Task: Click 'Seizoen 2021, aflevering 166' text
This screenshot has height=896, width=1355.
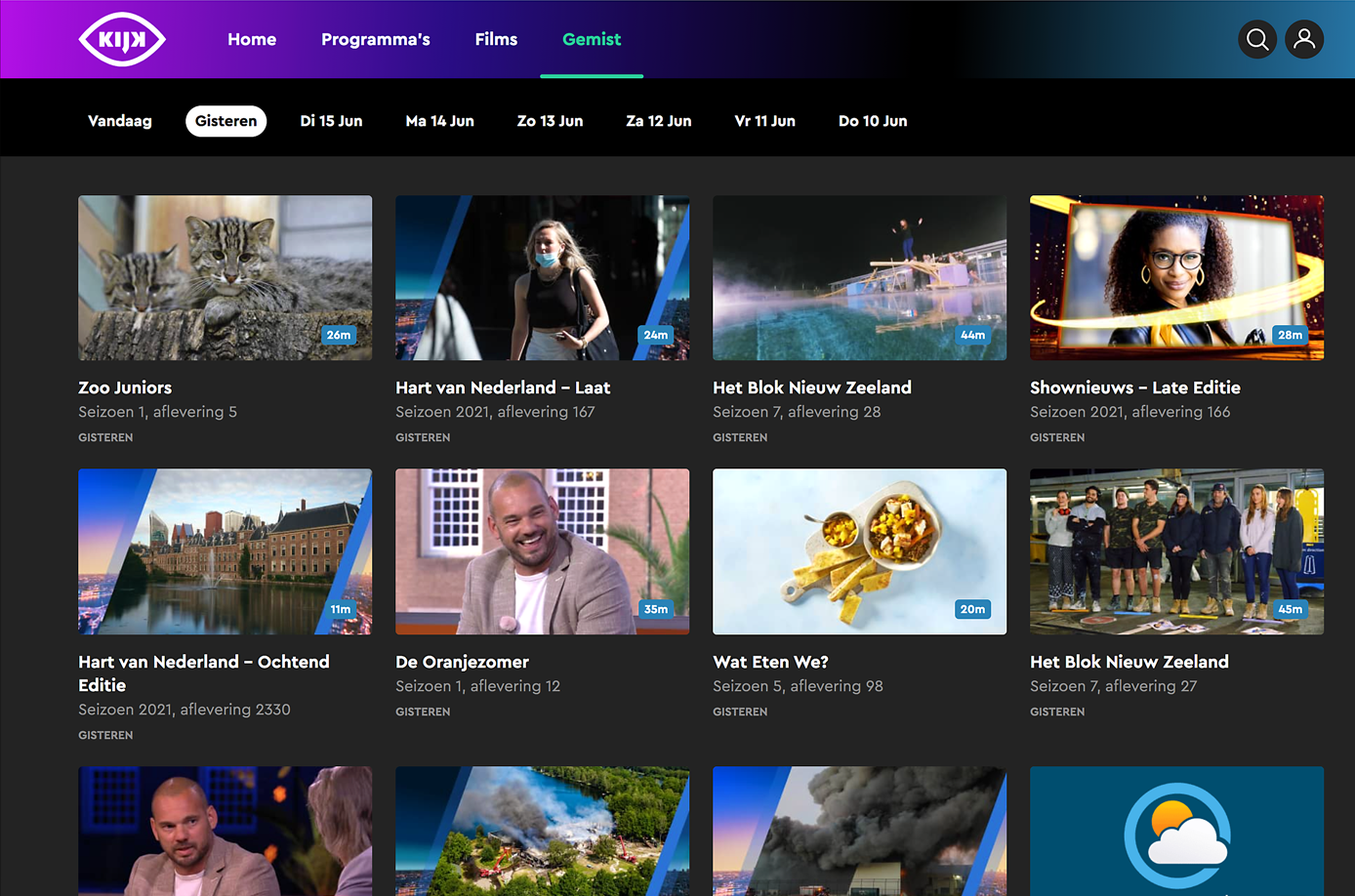Action: pos(1130,412)
